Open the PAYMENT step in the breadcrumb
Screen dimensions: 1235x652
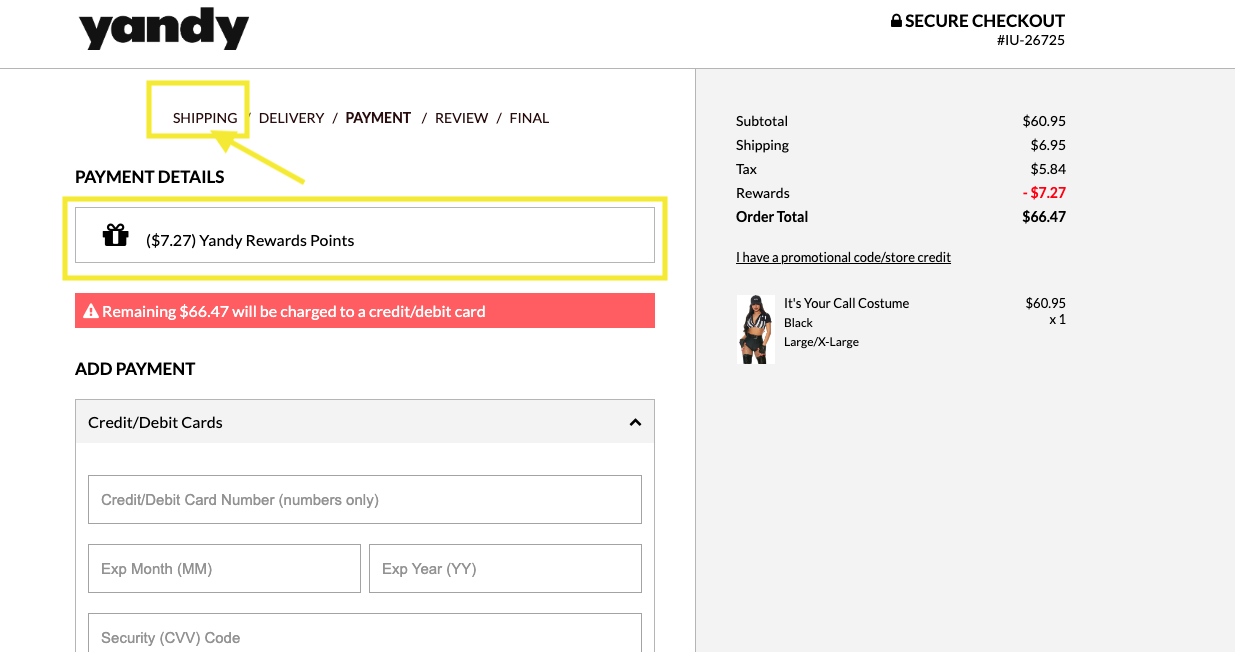pos(378,117)
